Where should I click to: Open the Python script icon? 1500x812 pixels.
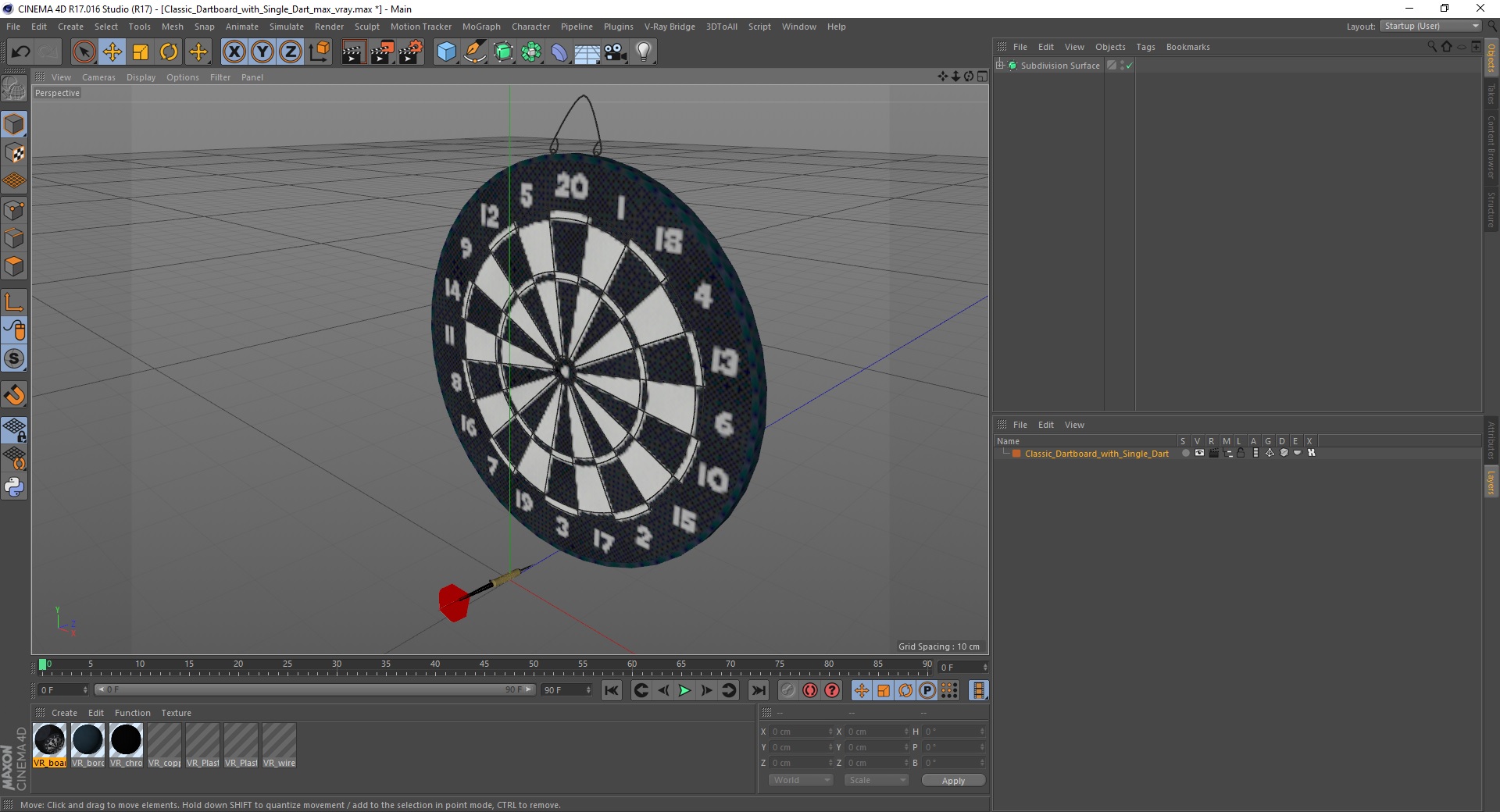click(14, 487)
